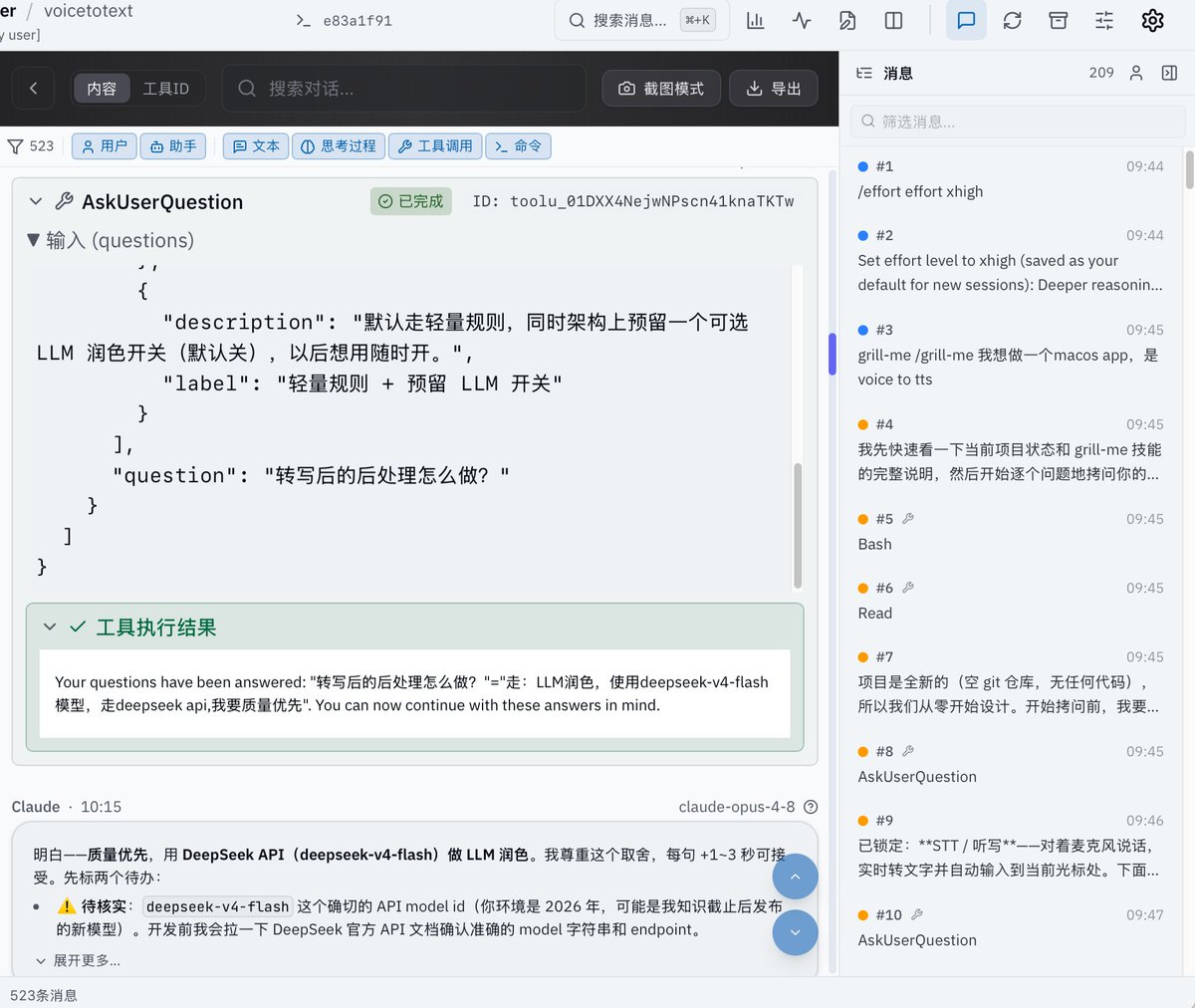Switch to the 内容 tab
The image size is (1195, 1008).
pyautogui.click(x=102, y=89)
